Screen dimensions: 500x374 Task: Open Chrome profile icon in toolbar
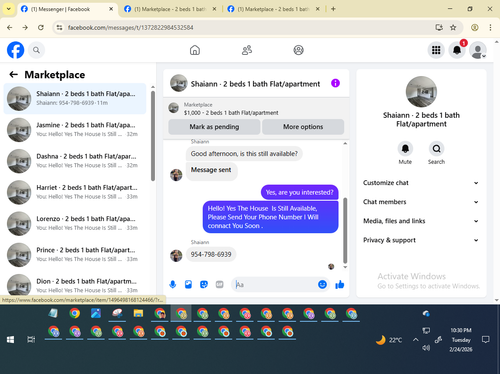click(475, 27)
